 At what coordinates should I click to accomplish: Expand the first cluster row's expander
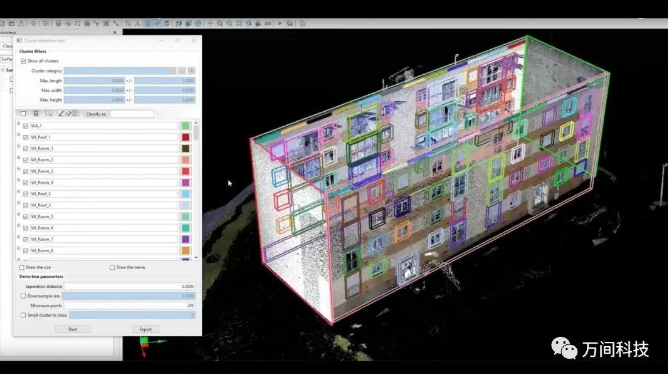19,124
